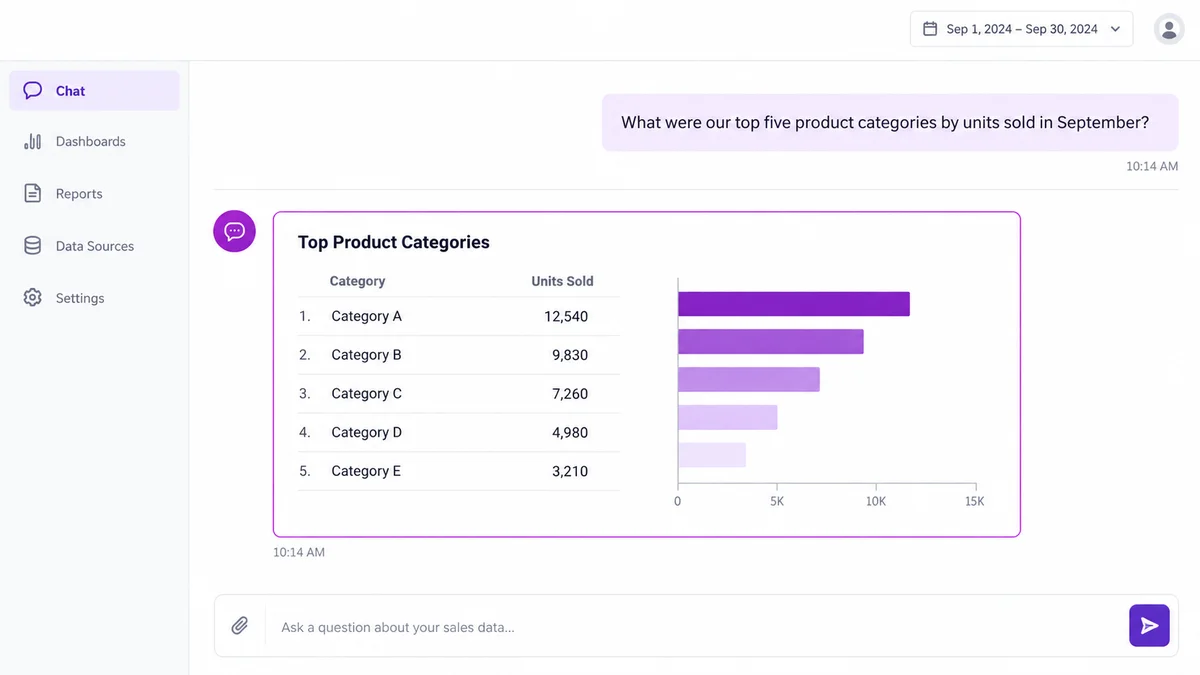Click the paperclip attachment icon
This screenshot has height=675, width=1200.
coord(240,626)
